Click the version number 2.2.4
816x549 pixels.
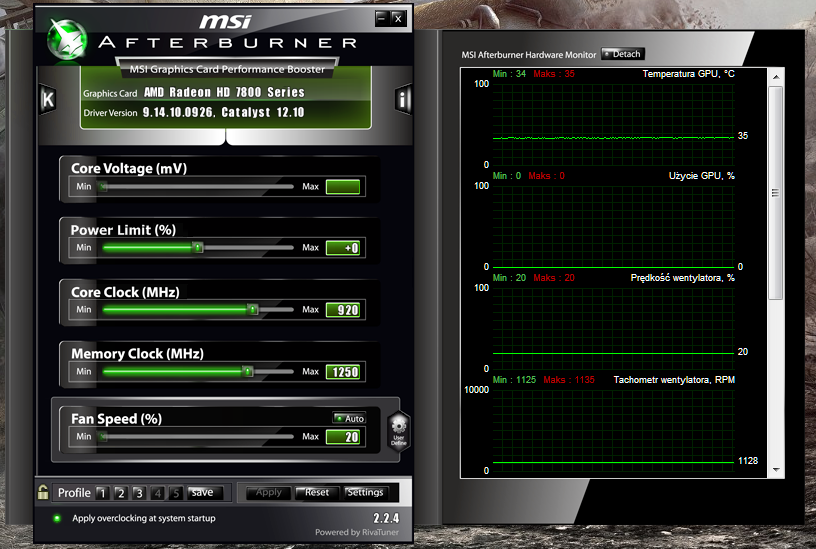tap(386, 518)
